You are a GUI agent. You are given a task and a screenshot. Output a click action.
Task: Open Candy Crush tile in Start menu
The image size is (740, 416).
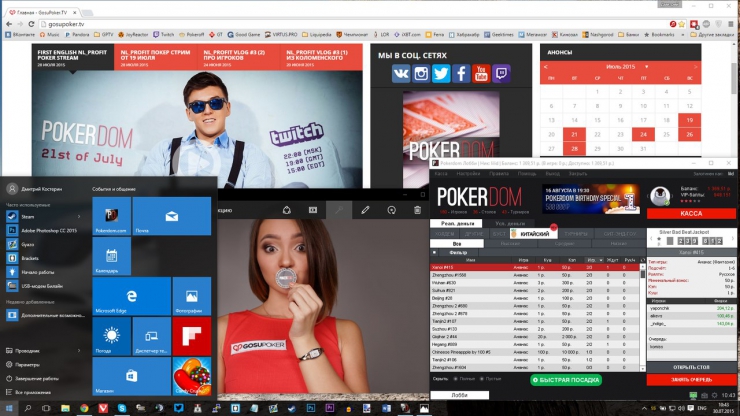pos(192,376)
